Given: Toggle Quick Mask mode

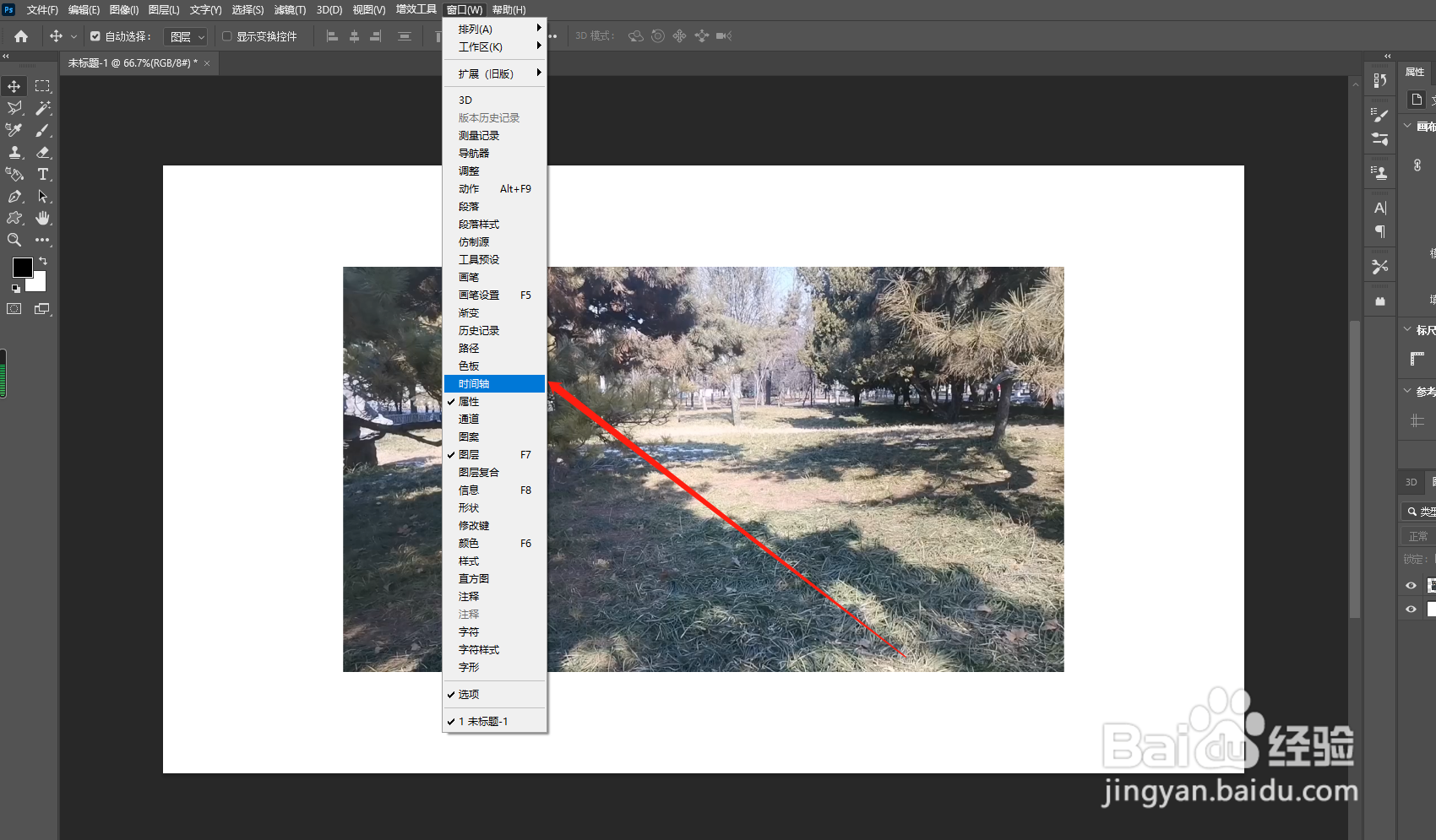Looking at the screenshot, I should (x=14, y=309).
